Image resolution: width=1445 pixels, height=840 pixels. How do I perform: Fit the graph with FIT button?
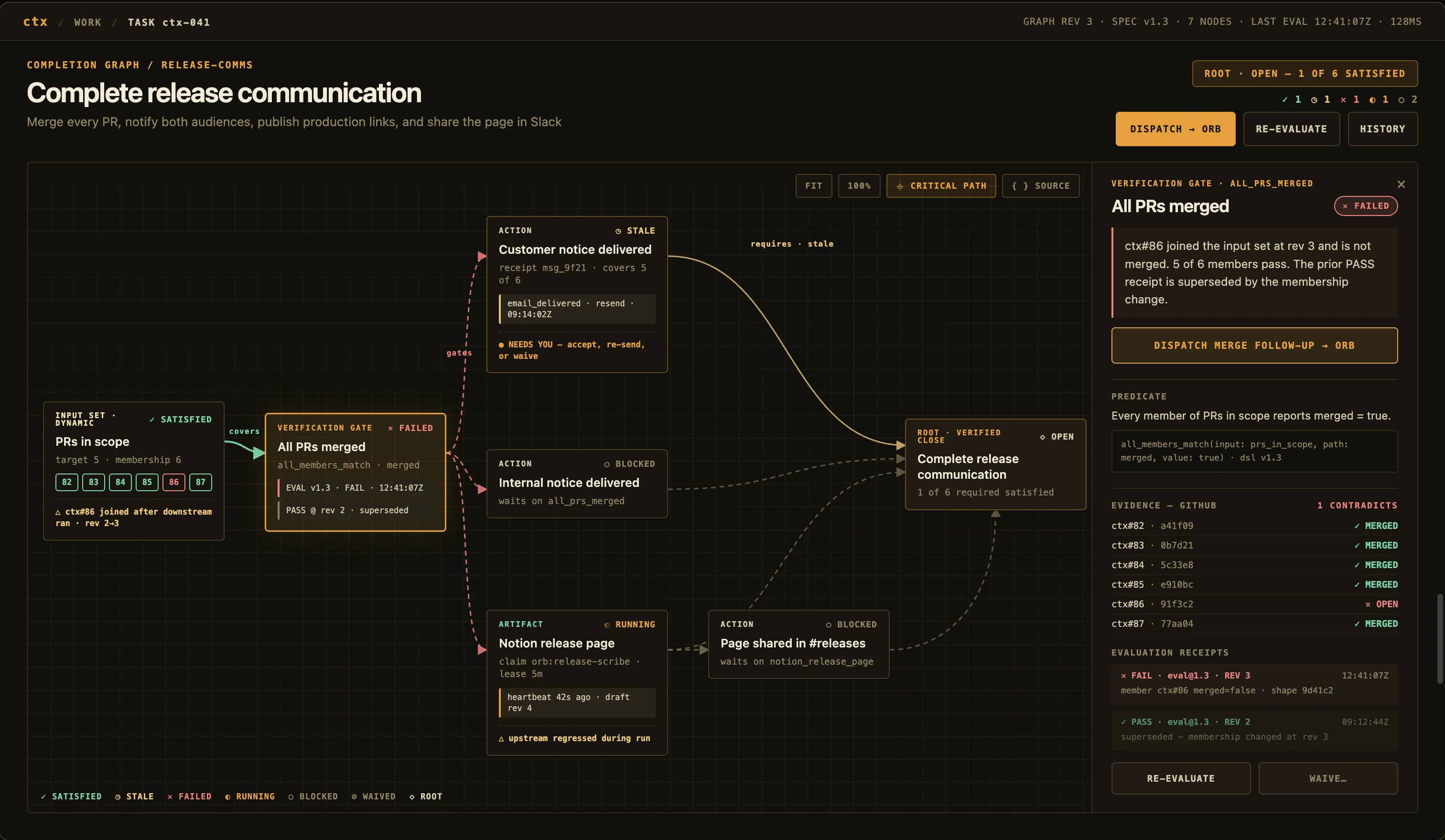[x=813, y=186]
